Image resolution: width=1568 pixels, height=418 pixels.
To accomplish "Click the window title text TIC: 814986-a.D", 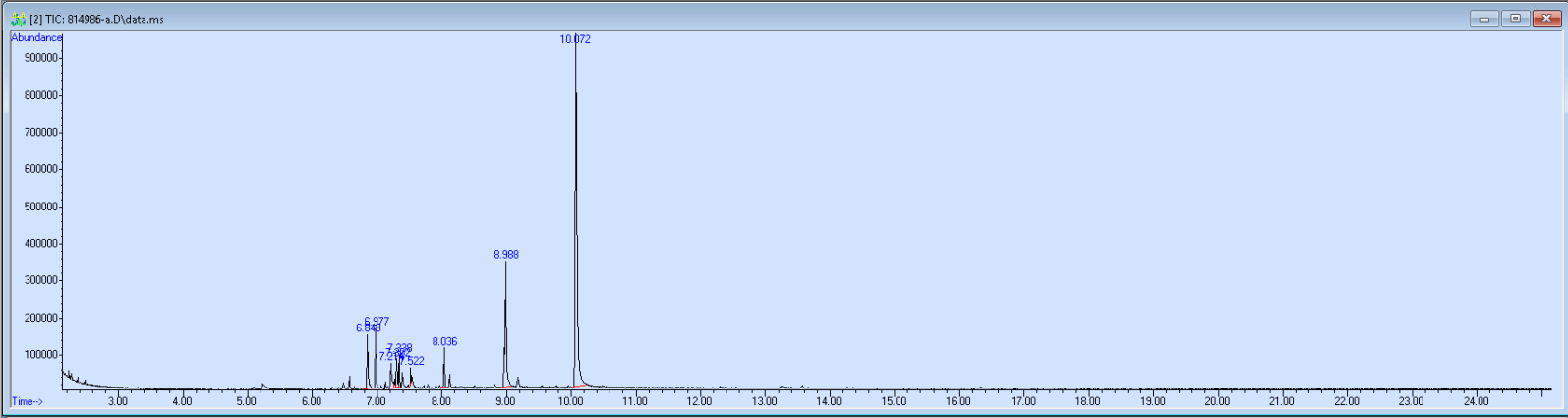I will click(96, 19).
